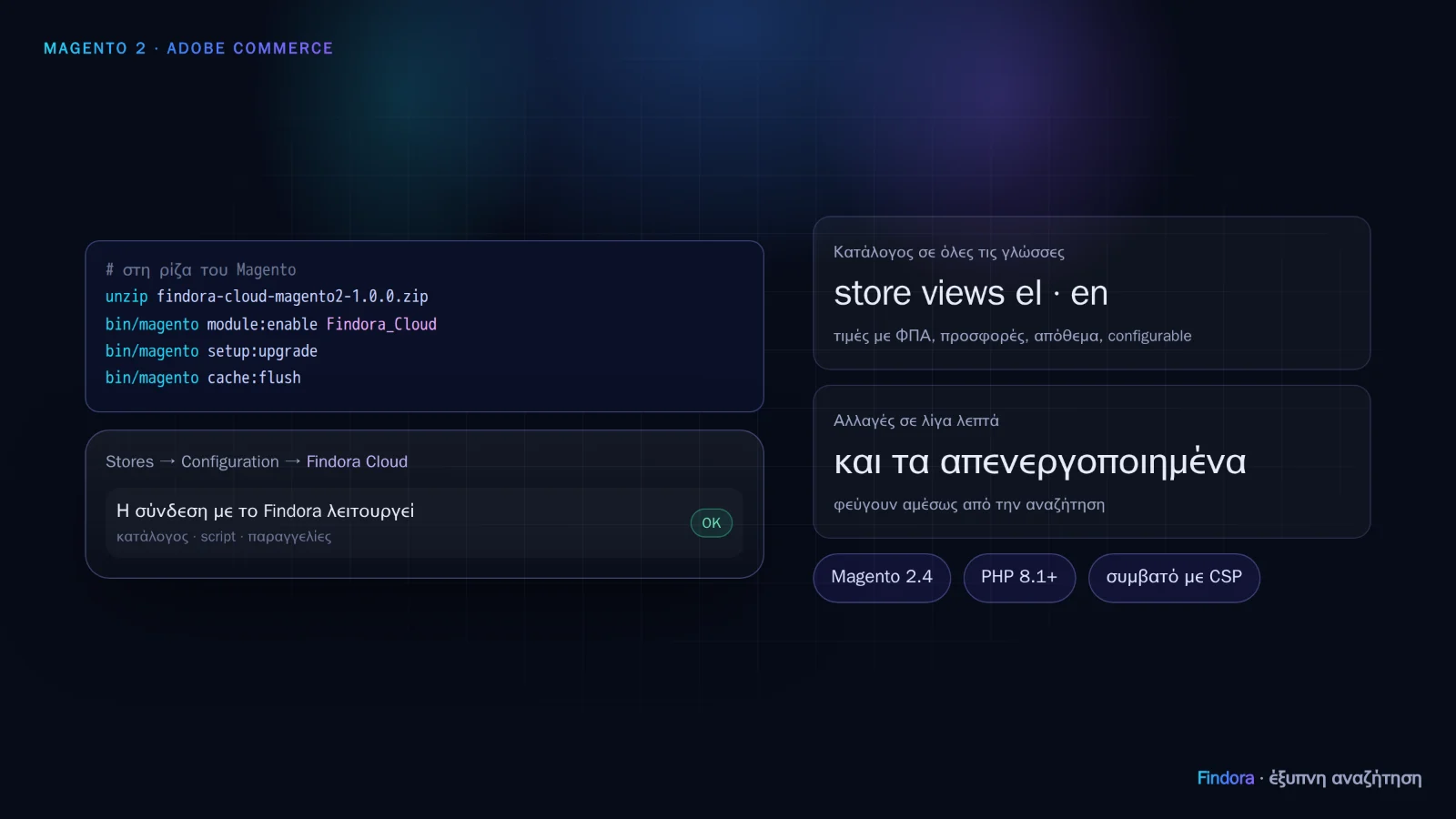Select the Magento 2.4 pill
This screenshot has width=1456, height=819.
[x=882, y=578]
